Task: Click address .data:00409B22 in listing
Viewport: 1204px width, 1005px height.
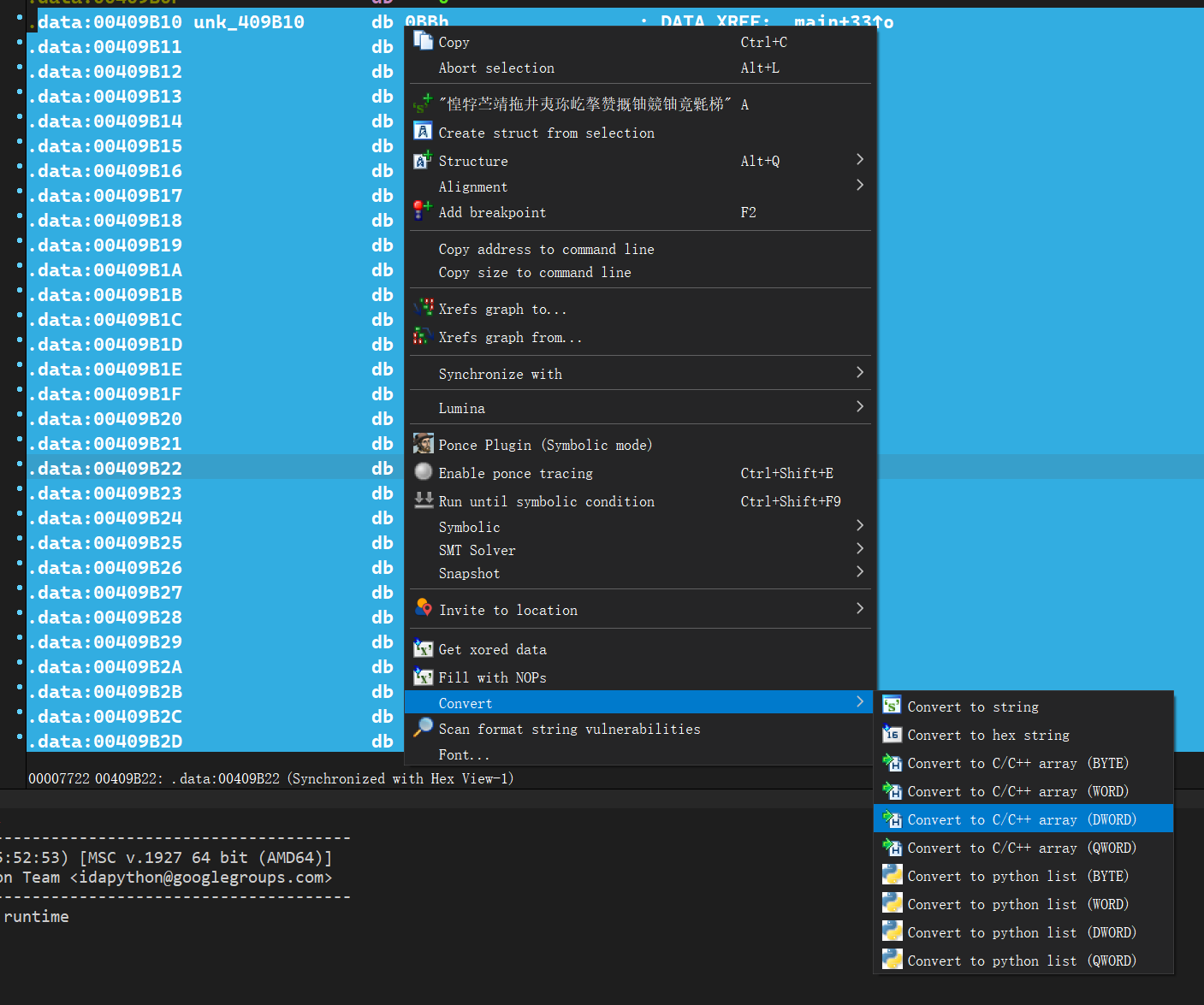Action: tap(105, 469)
